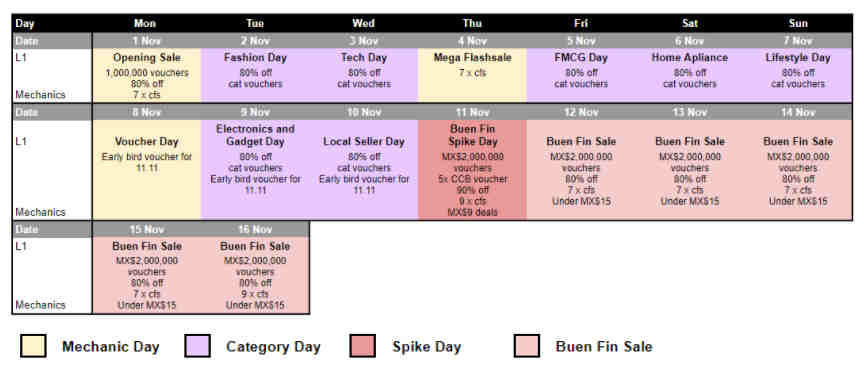Click the Thu column header

coord(472,23)
